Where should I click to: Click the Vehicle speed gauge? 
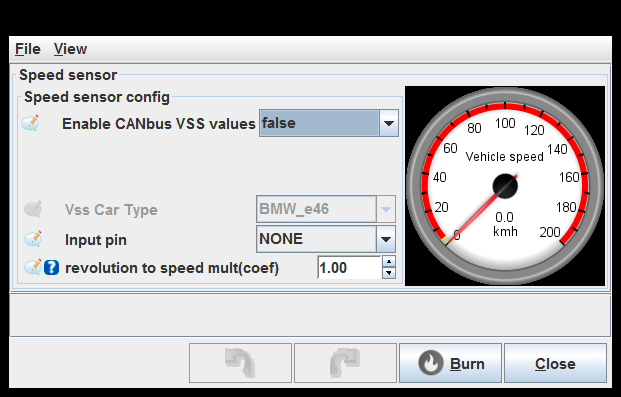pos(505,186)
